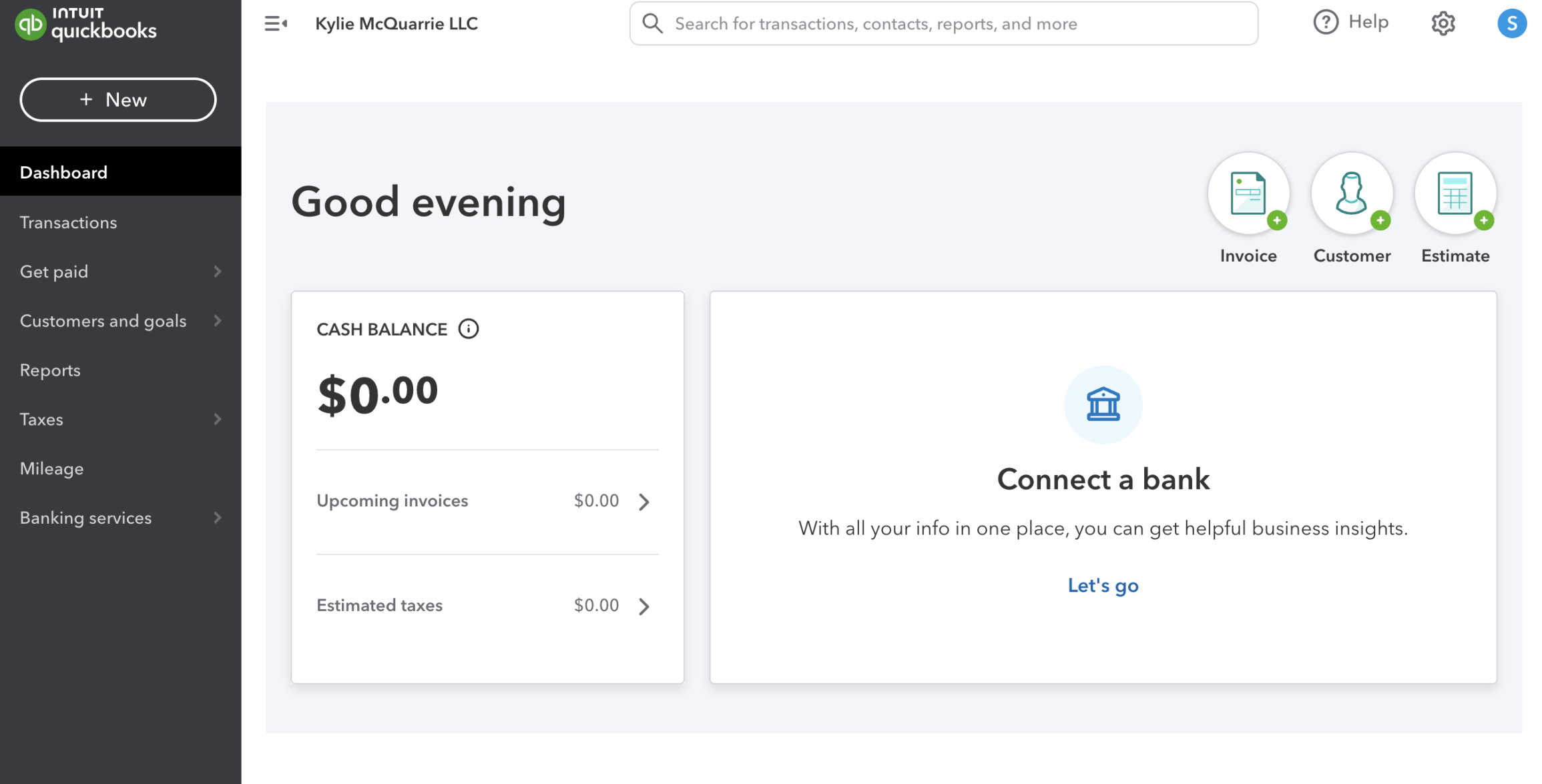Click the user profile avatar
Viewport: 1542px width, 784px height.
(1511, 24)
